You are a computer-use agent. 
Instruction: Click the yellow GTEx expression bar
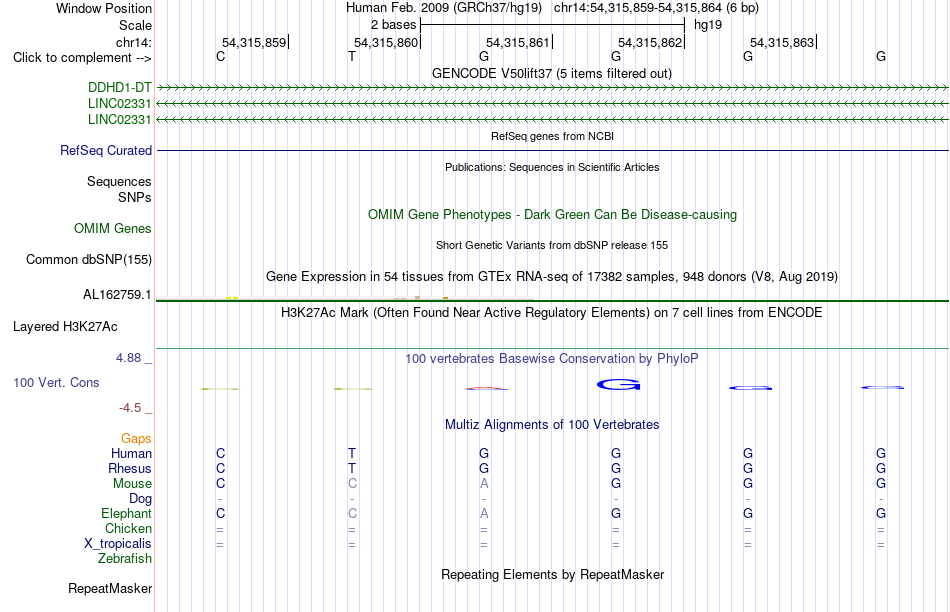(232, 298)
